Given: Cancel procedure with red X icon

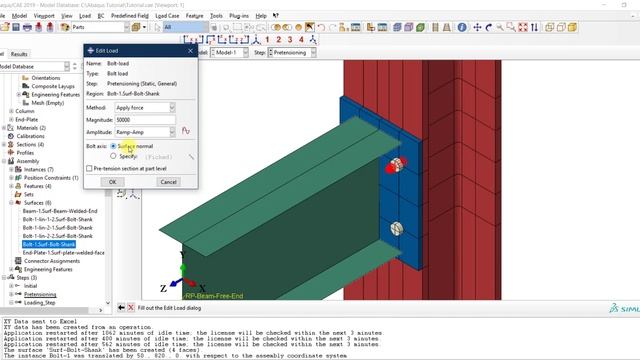Looking at the screenshot, I should (x=131, y=308).
